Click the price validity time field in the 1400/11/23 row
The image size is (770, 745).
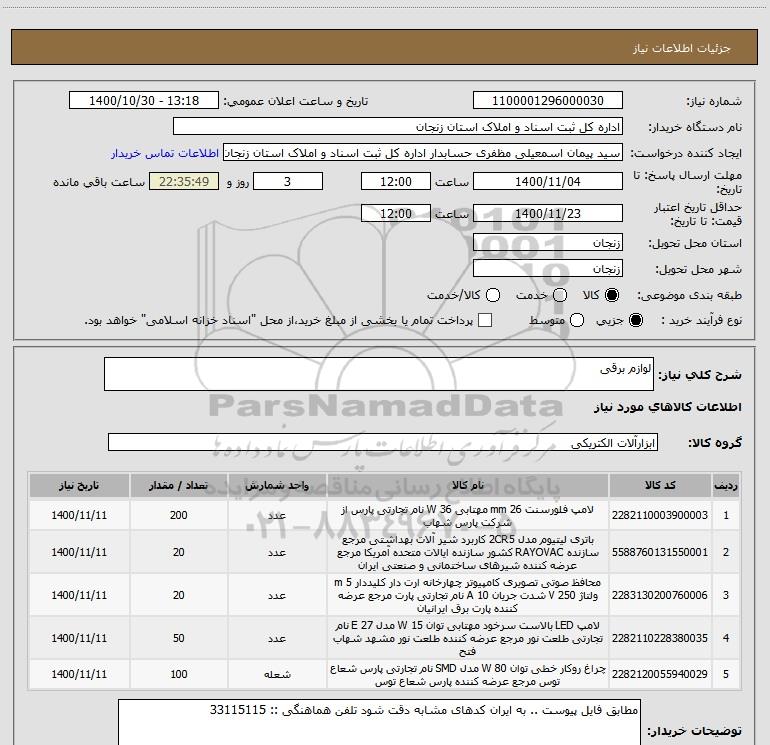tap(396, 214)
